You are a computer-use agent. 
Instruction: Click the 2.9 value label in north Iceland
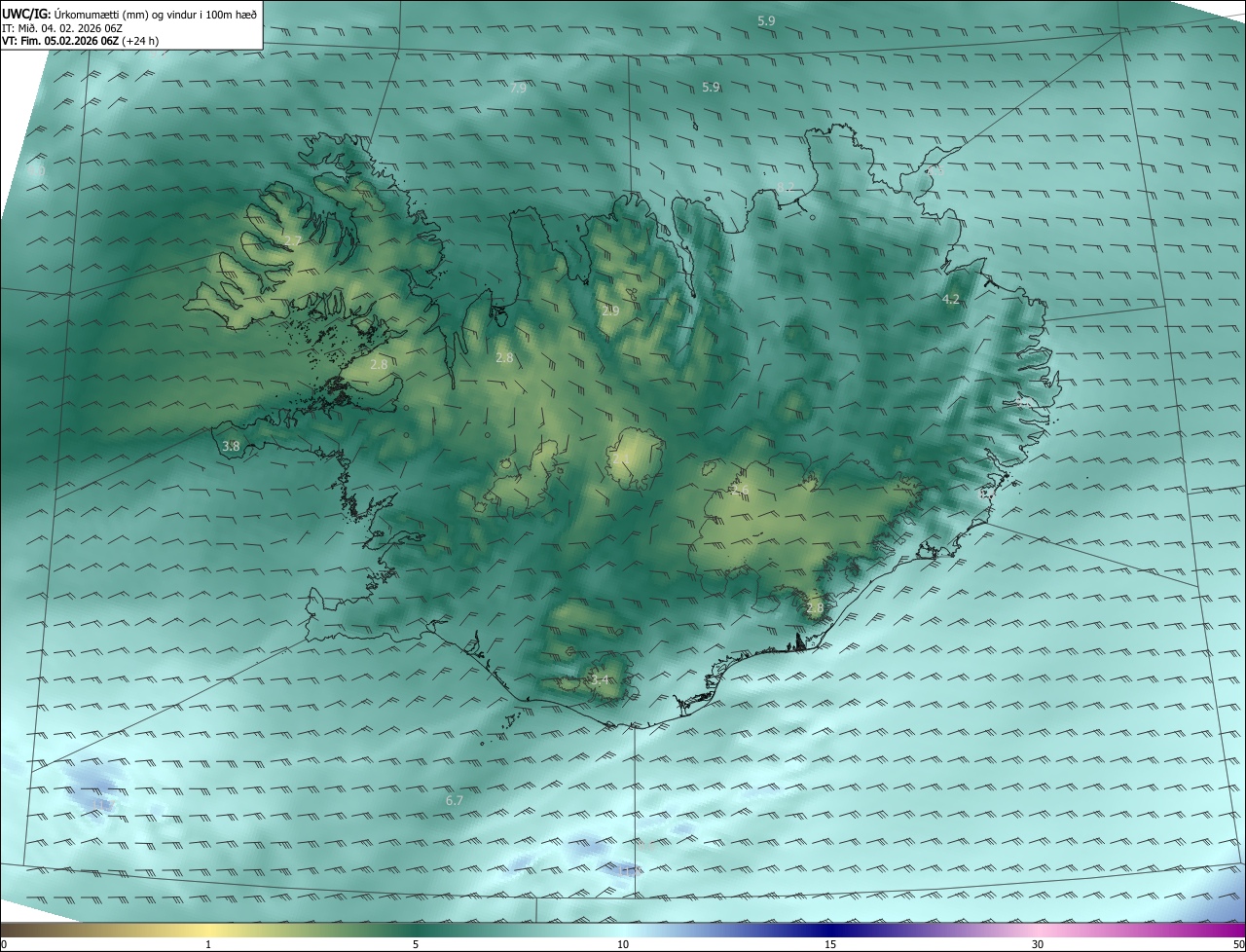coord(610,311)
